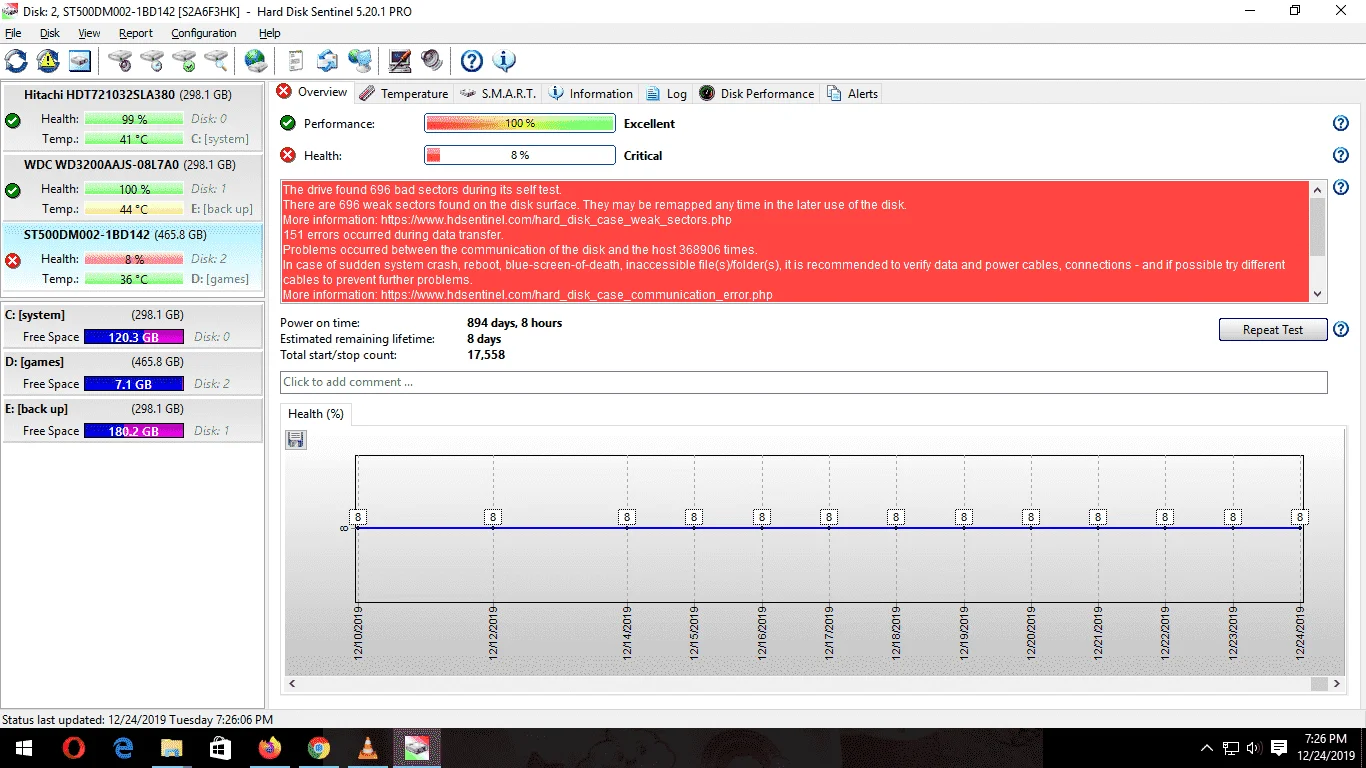Select the E: [back up] partition entry

click(133, 420)
